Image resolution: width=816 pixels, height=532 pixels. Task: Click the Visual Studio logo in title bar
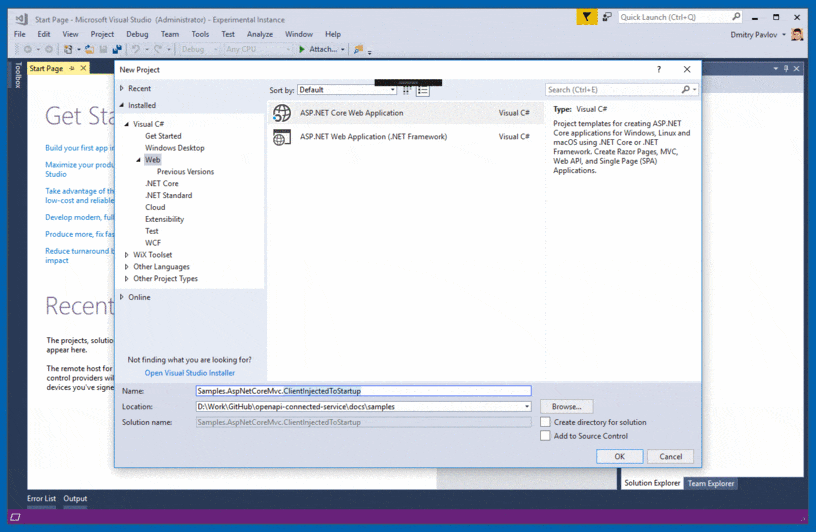[21, 19]
